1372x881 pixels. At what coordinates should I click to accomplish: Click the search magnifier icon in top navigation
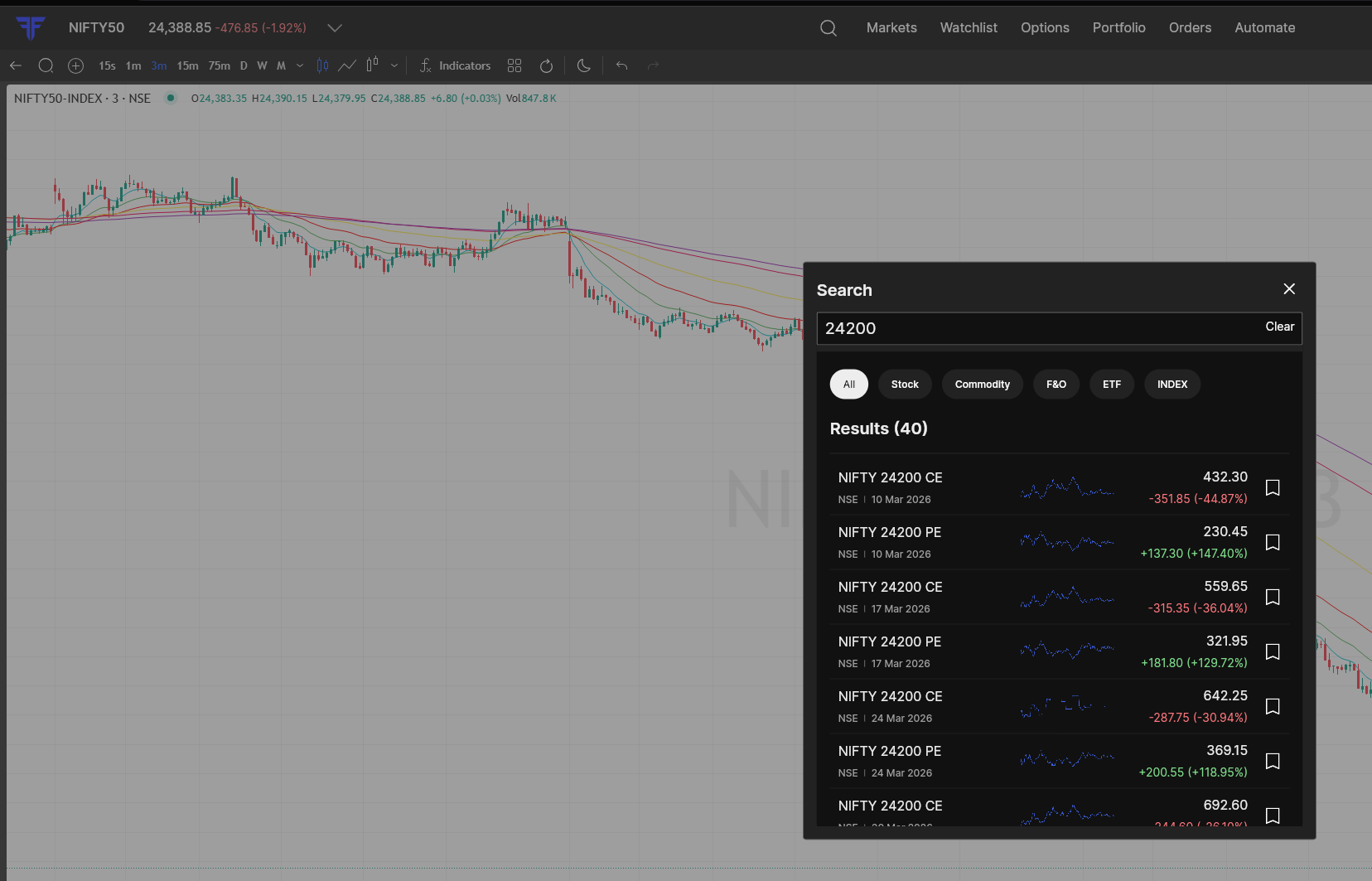[x=828, y=28]
